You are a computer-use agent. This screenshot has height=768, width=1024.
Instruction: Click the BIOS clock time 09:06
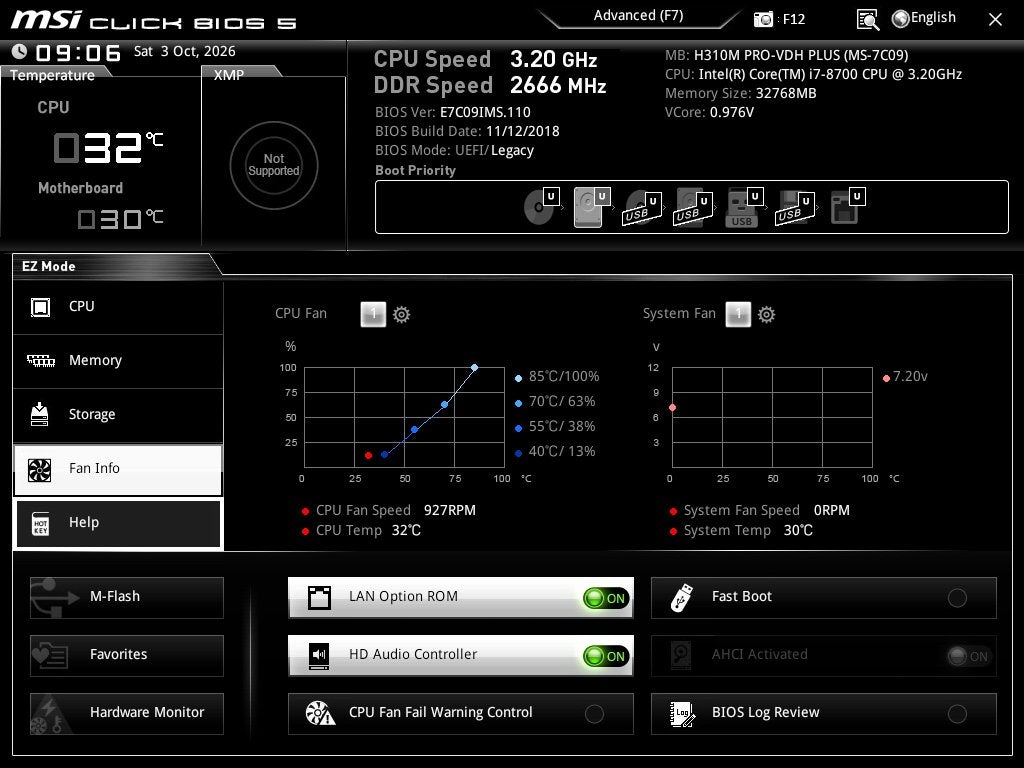pos(78,52)
